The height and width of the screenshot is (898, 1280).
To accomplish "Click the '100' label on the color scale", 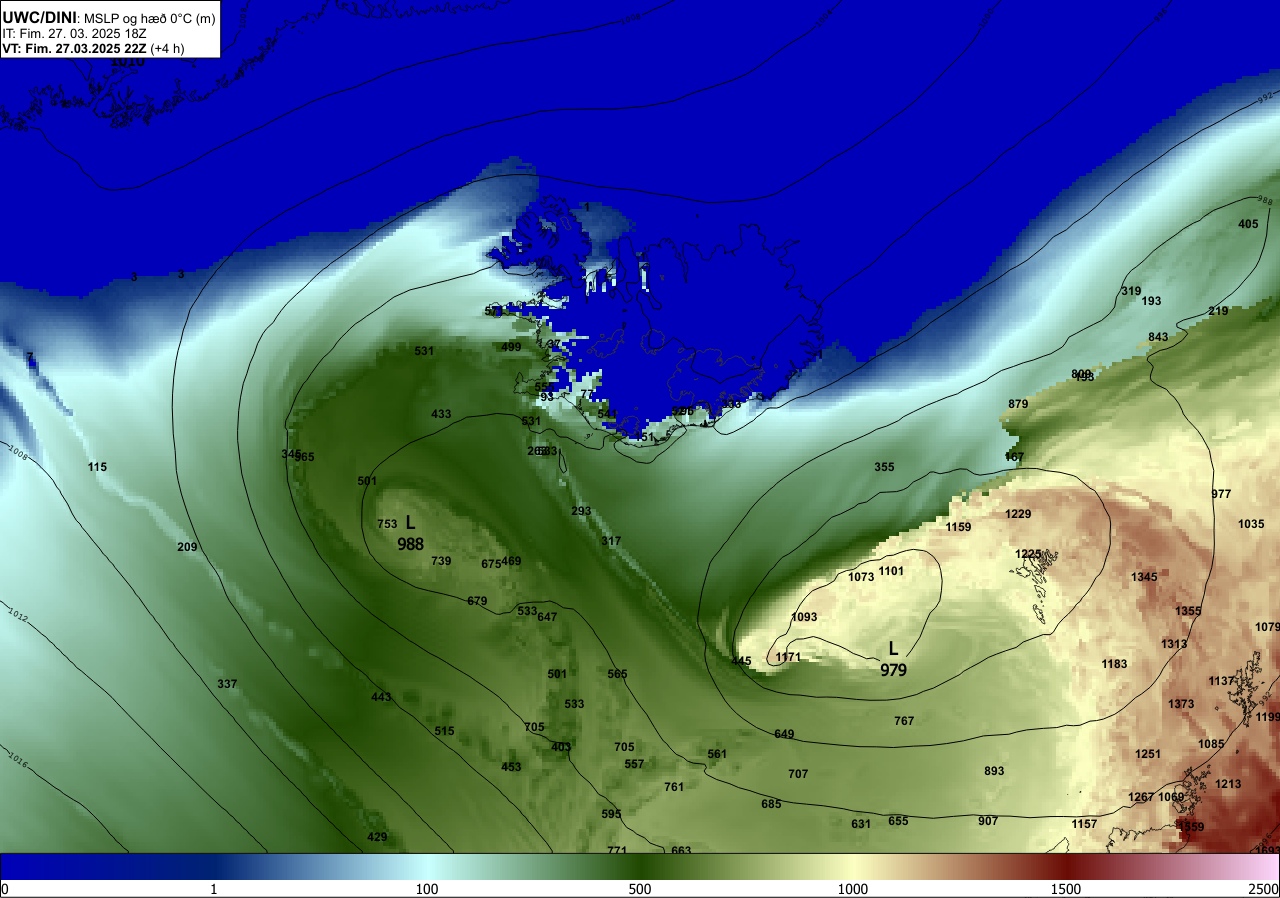I will [427, 889].
